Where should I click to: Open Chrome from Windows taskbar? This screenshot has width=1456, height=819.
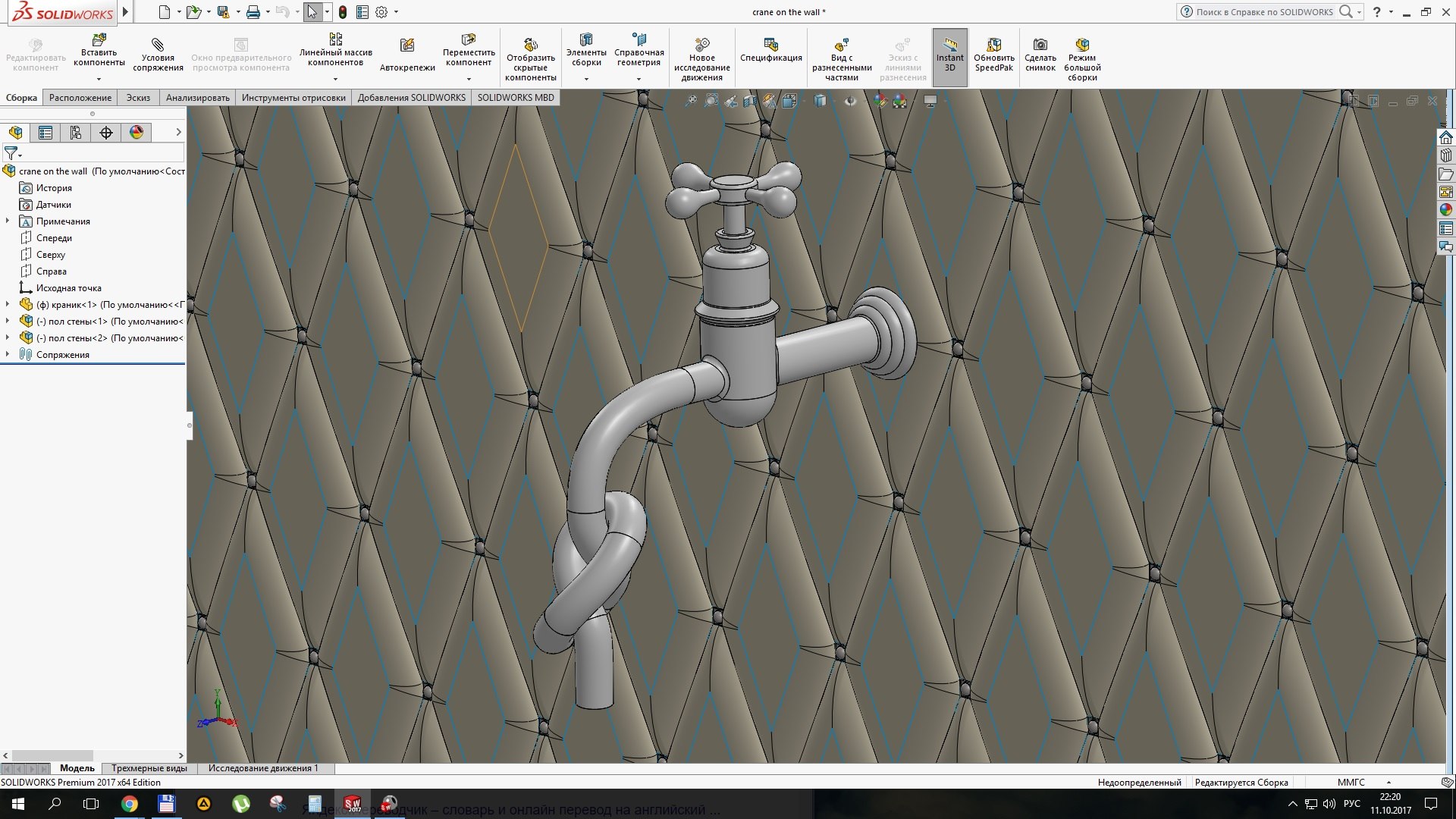[x=130, y=804]
